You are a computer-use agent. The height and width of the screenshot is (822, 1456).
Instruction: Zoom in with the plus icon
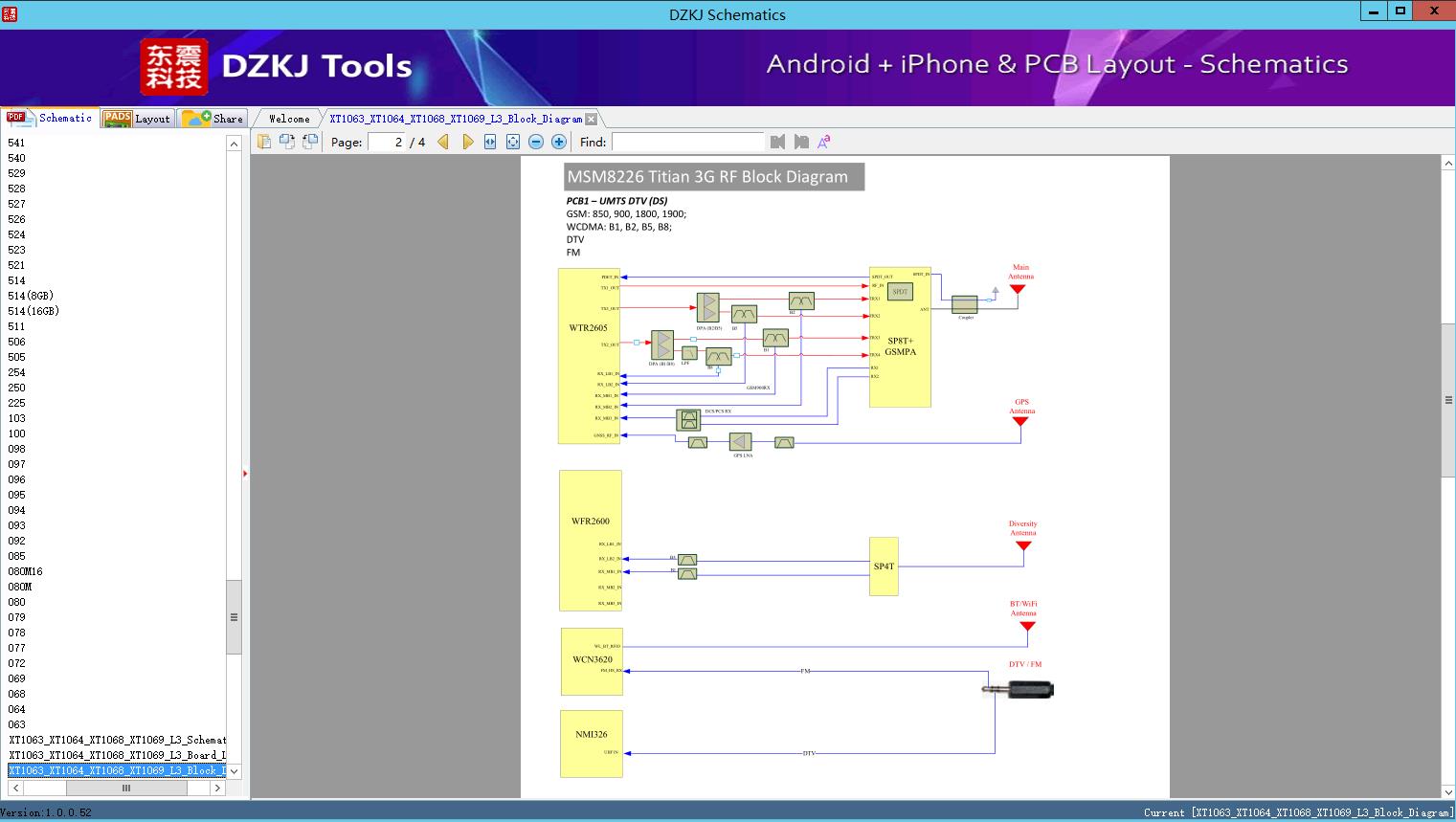coord(559,142)
